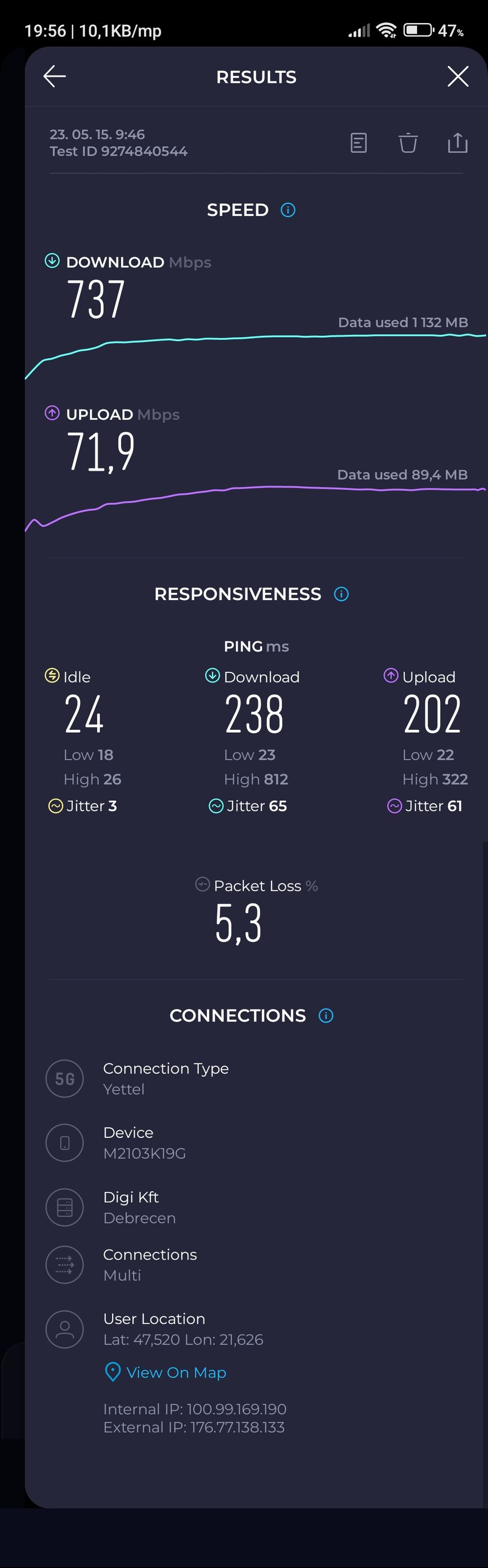Open Speed section info icon
Screen dimensions: 488x1568
pyautogui.click(x=288, y=210)
